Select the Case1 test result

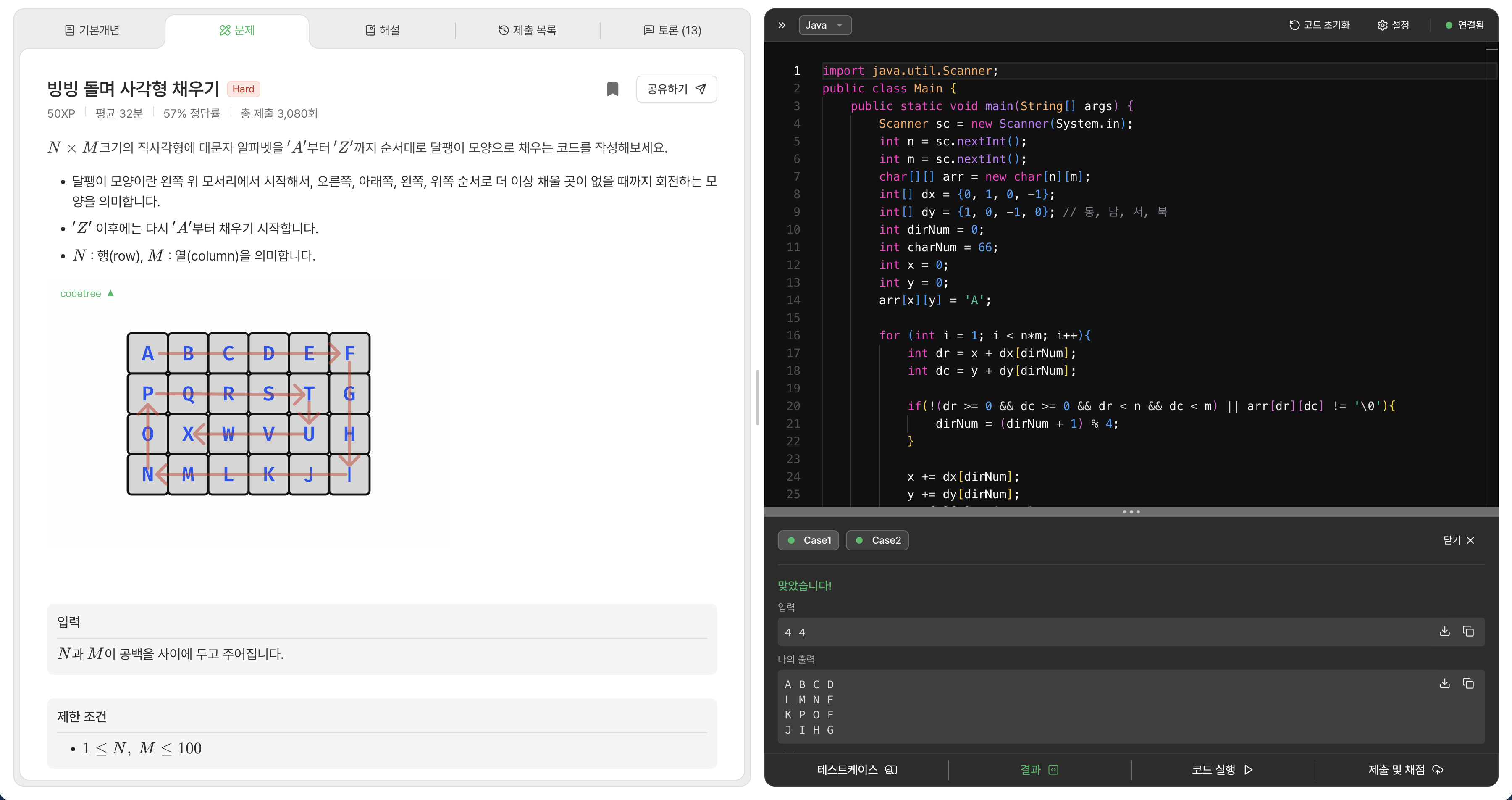click(808, 540)
